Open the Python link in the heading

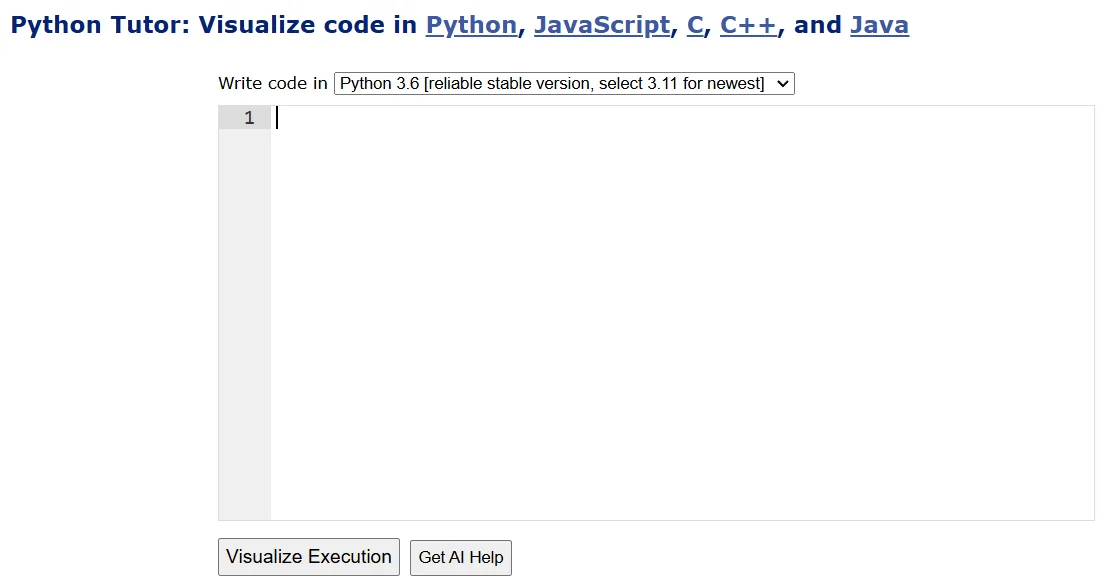471,25
